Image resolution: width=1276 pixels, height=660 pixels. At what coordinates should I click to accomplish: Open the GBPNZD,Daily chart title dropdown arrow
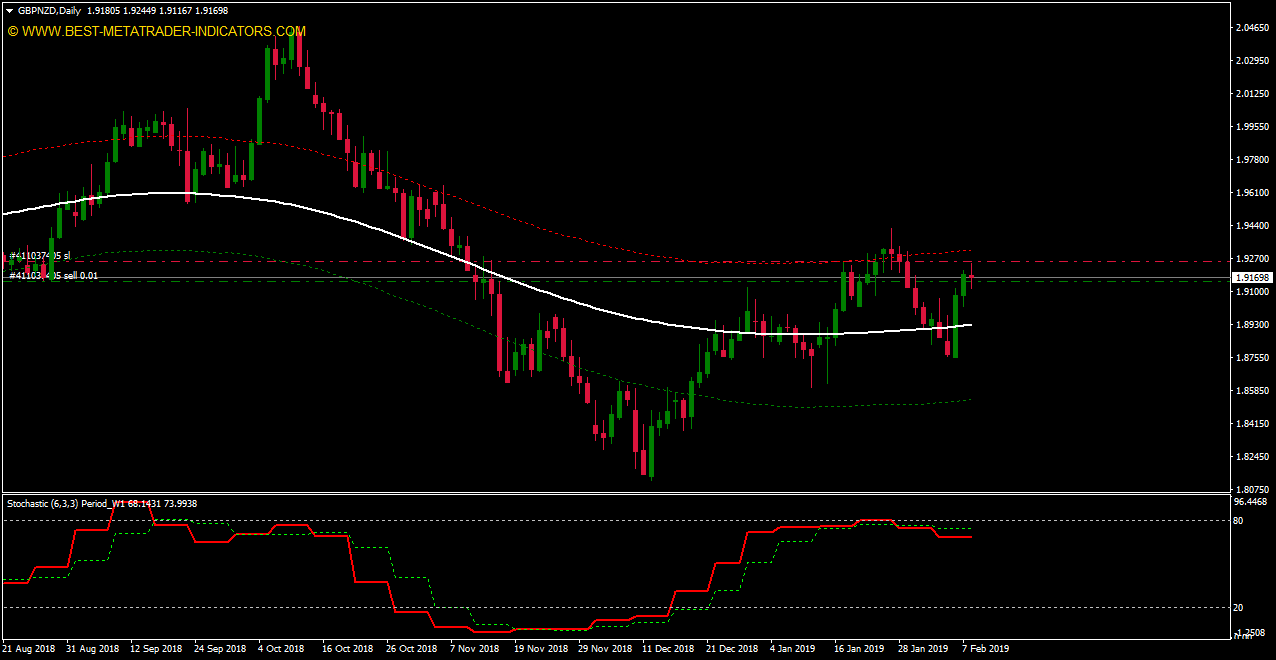tap(9, 10)
